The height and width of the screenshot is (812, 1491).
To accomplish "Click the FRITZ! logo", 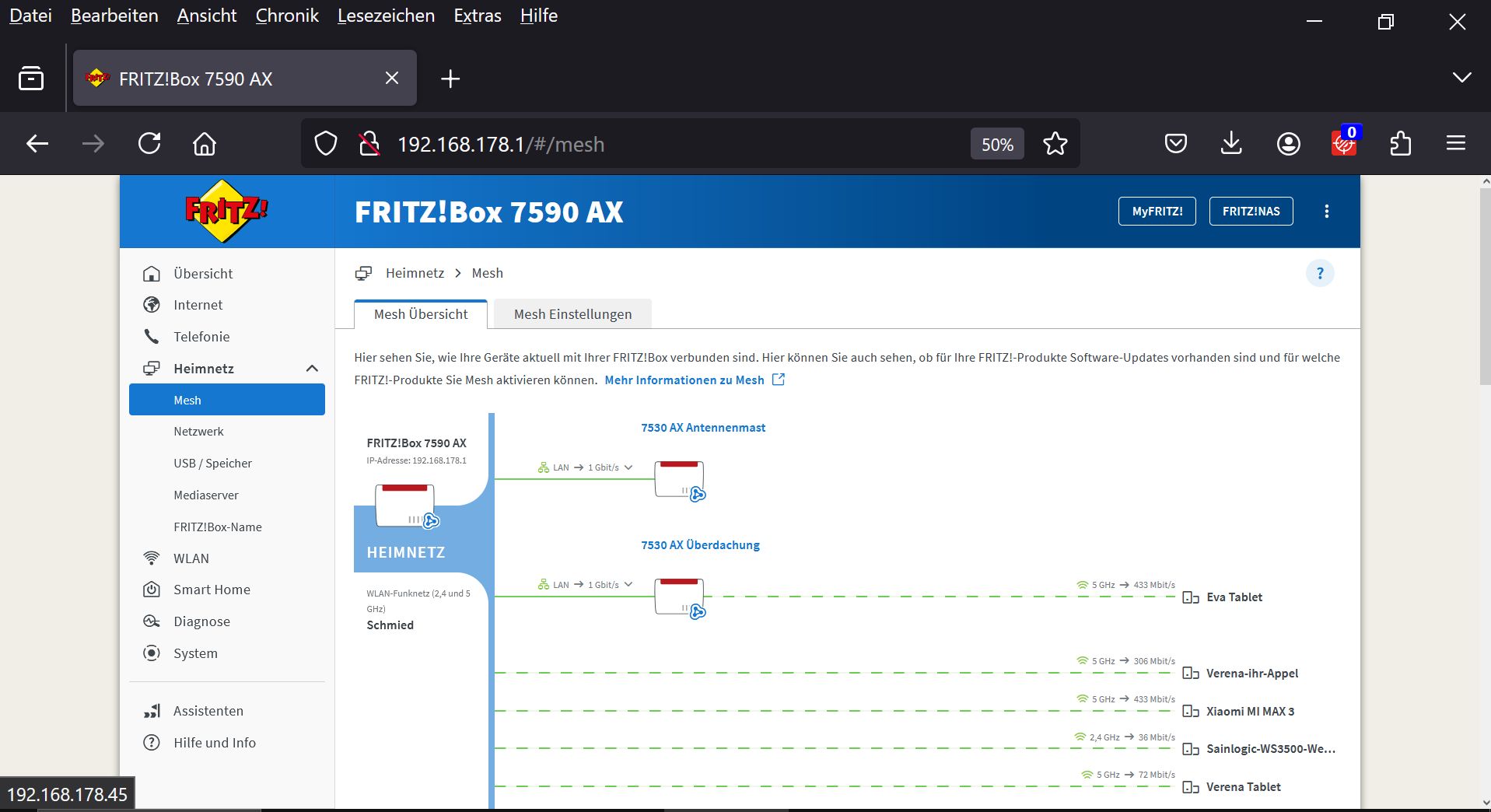I will tap(226, 211).
